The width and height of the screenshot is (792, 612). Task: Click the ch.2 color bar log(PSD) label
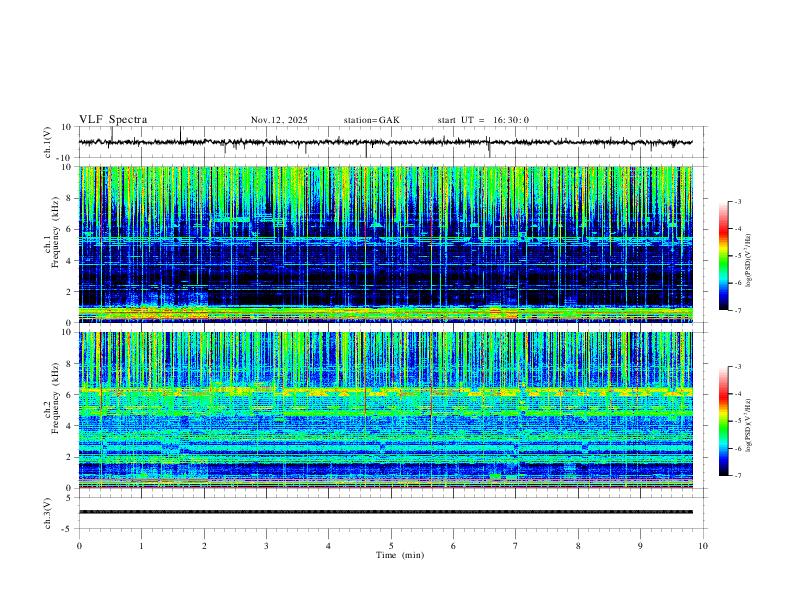(x=748, y=425)
